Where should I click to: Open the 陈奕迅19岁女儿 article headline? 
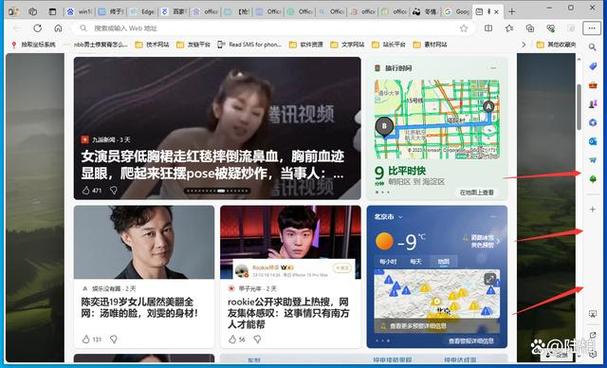pyautogui.click(x=139, y=308)
